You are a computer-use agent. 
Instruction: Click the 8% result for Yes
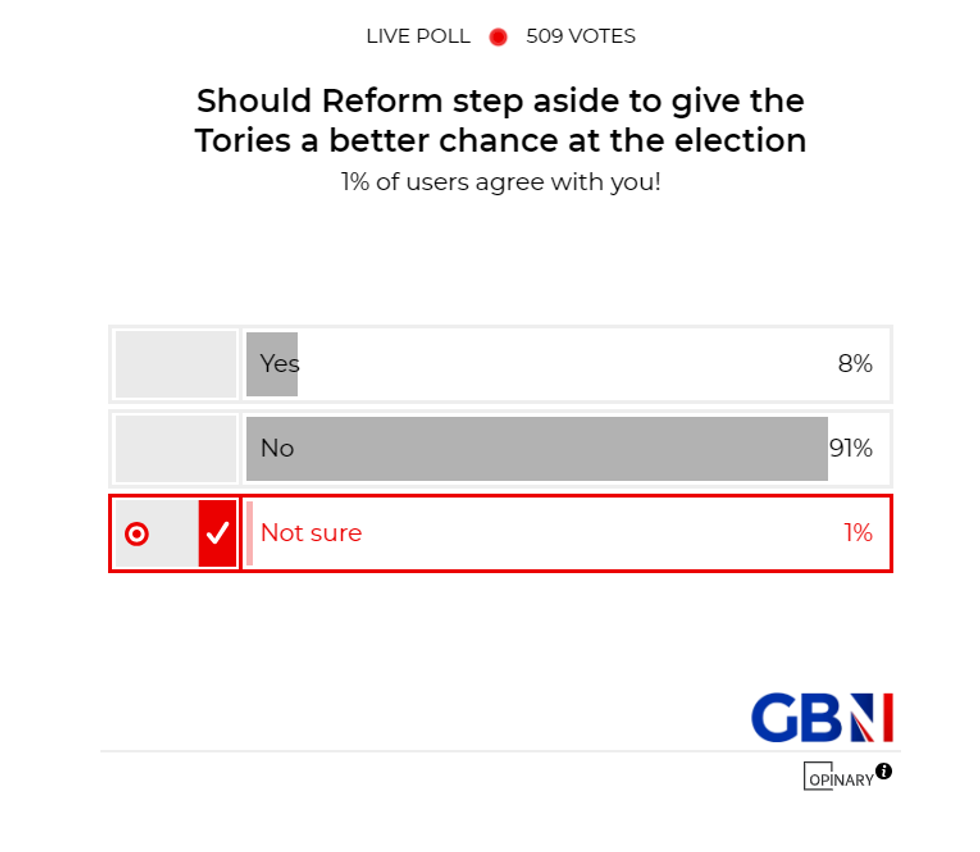tap(855, 364)
